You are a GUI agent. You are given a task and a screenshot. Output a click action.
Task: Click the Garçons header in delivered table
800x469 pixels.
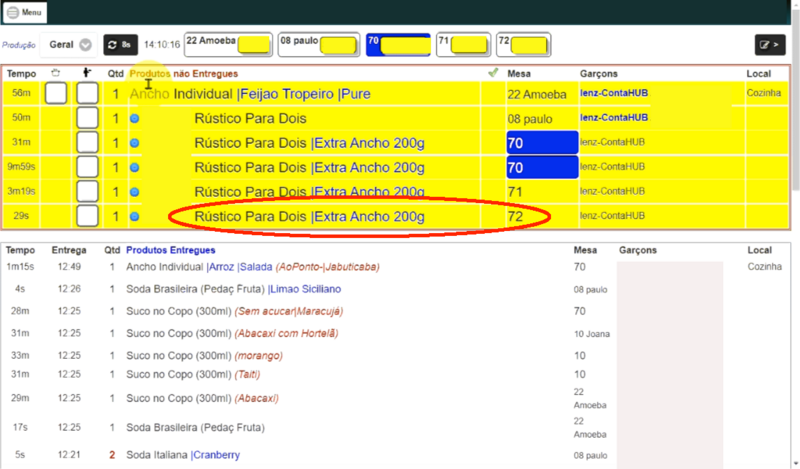pos(638,250)
